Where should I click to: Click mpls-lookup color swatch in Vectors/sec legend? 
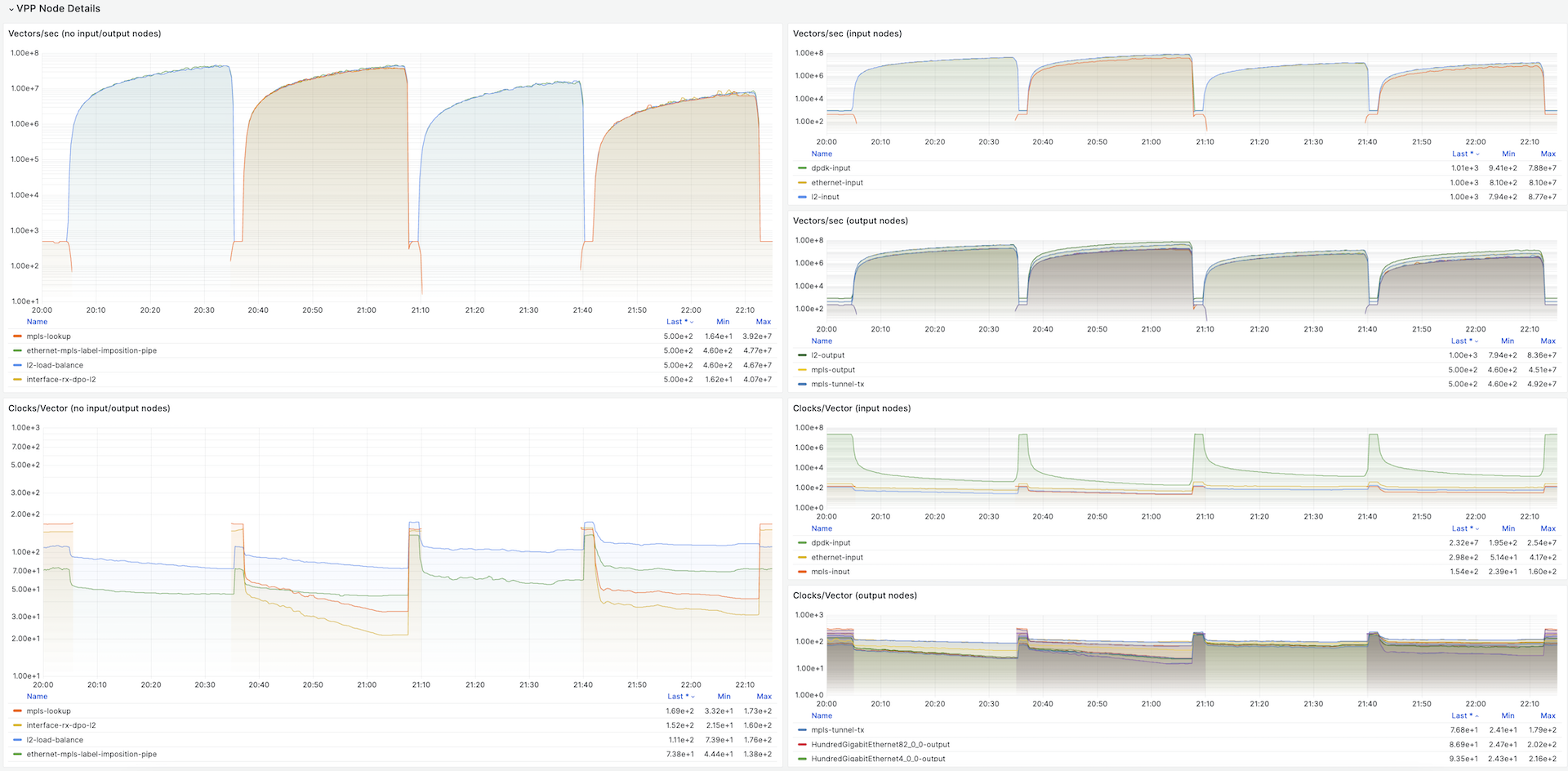[x=18, y=336]
